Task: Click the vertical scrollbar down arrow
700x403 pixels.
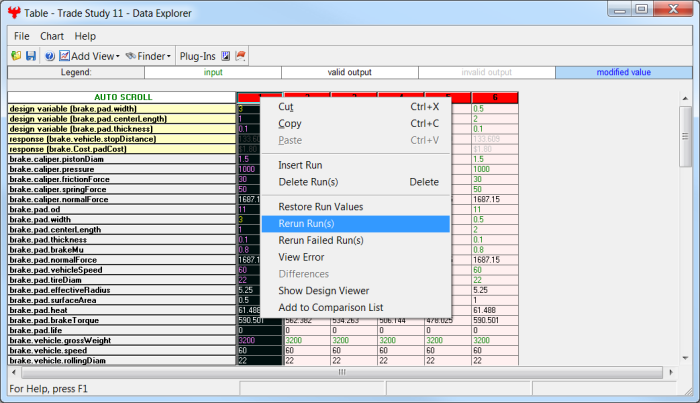Action: 685,356
